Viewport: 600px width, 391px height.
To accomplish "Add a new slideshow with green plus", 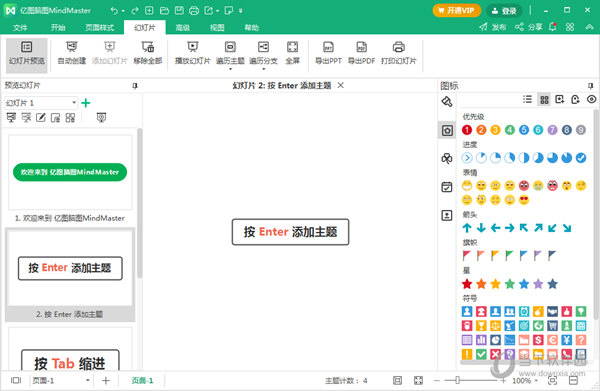I will pos(86,103).
